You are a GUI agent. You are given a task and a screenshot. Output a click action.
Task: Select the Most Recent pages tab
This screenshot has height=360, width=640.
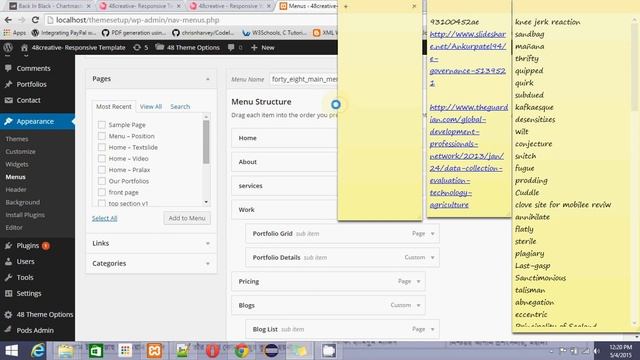(x=113, y=106)
